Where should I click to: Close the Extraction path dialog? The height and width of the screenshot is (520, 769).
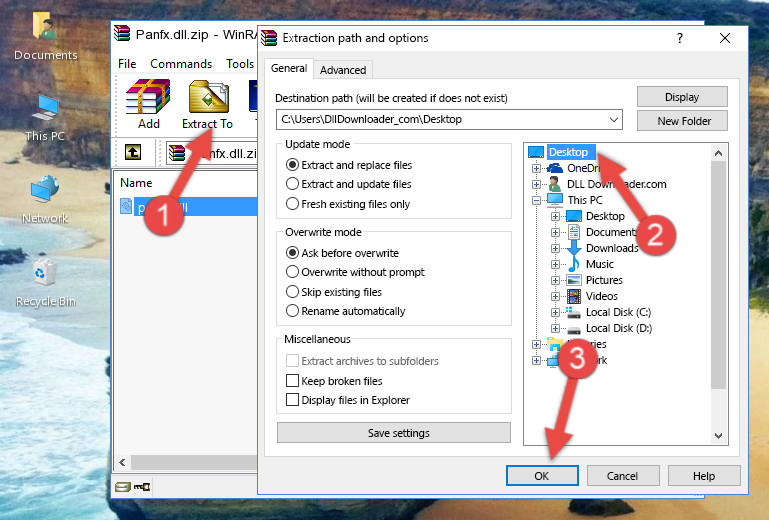click(725, 38)
